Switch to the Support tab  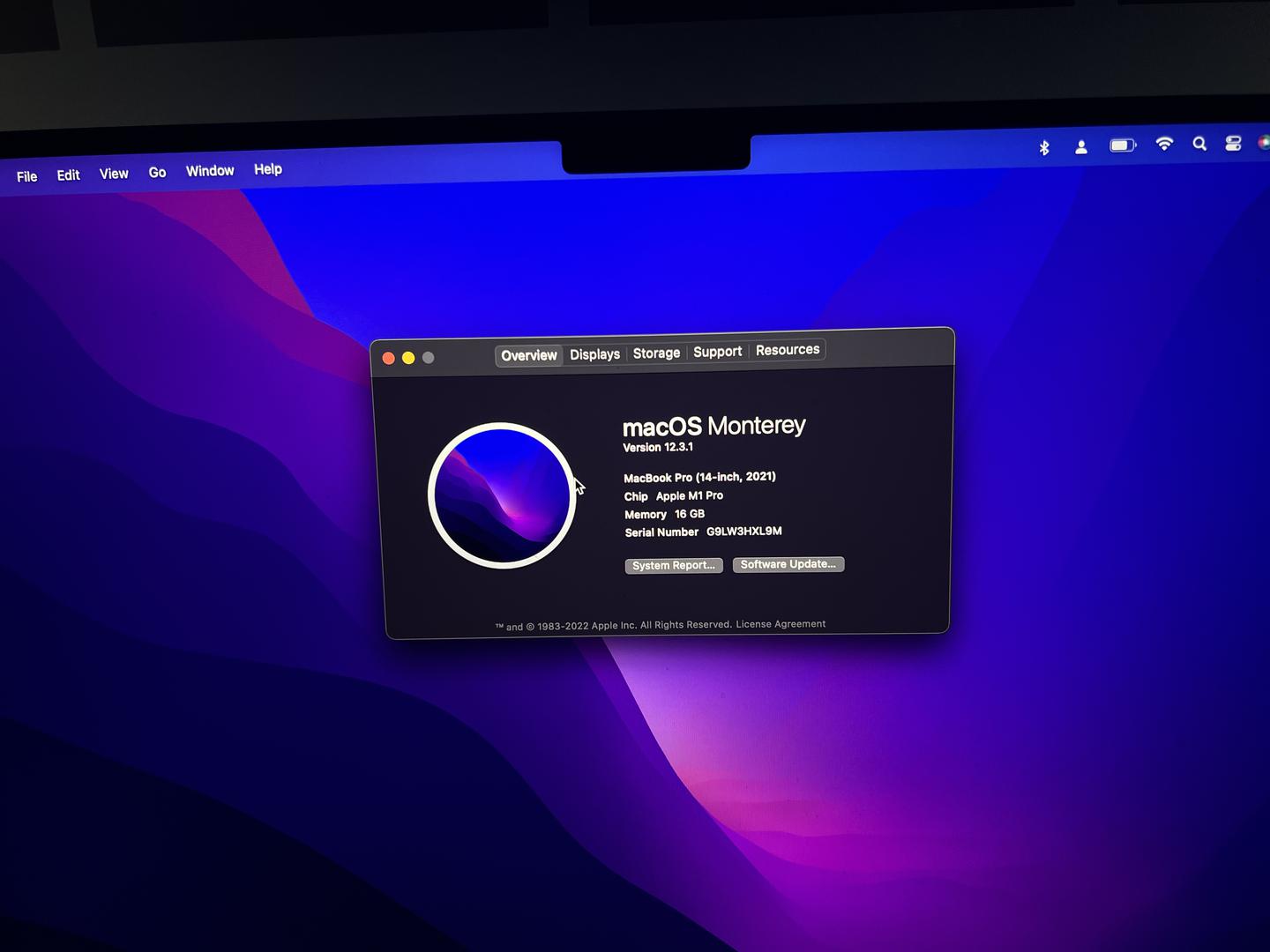pyautogui.click(x=718, y=351)
